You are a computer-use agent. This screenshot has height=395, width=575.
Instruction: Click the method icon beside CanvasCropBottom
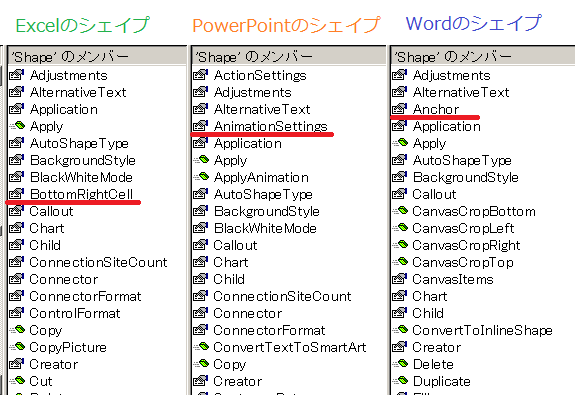(x=400, y=211)
